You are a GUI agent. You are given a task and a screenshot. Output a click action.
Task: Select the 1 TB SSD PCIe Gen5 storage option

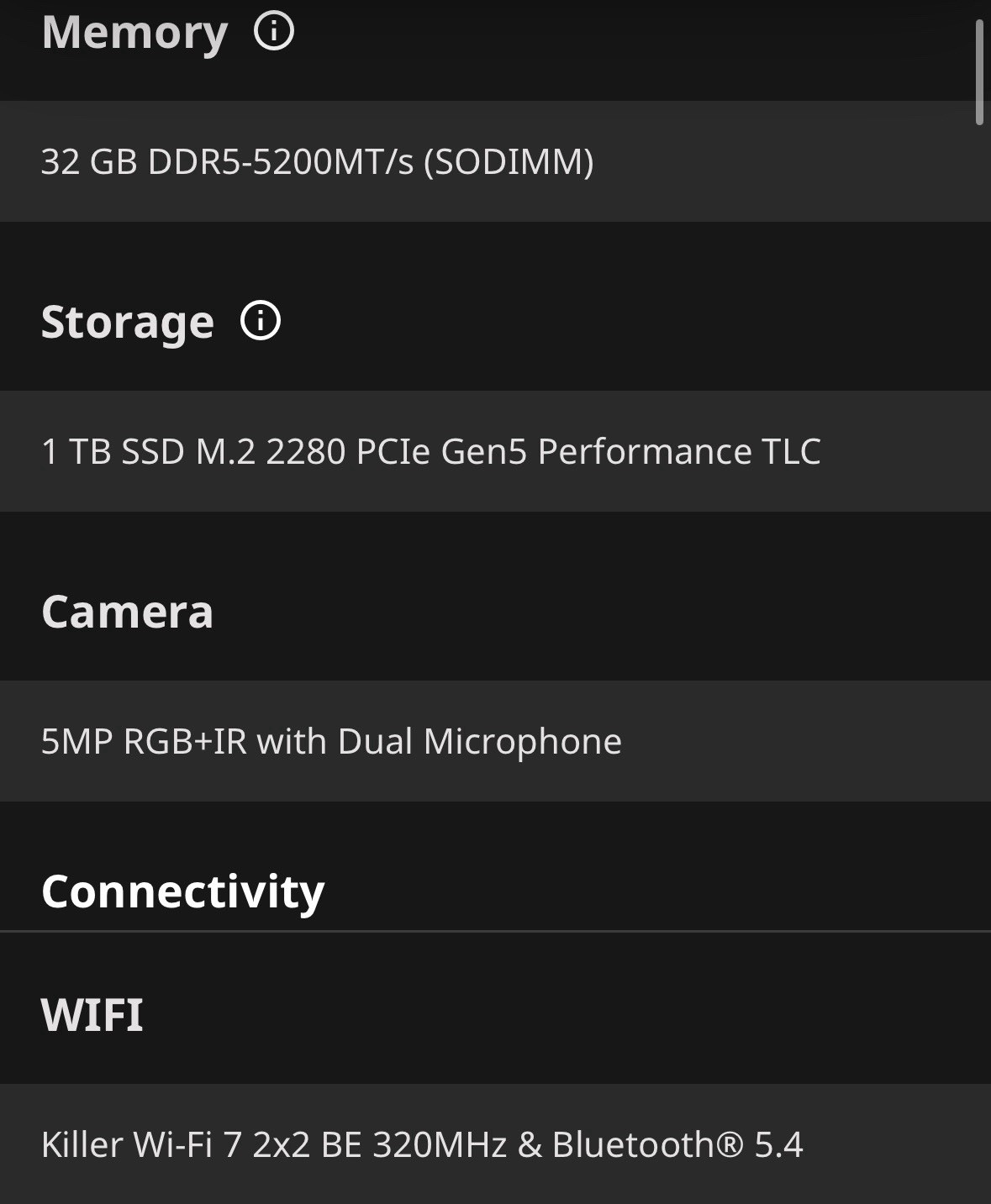[x=495, y=451]
